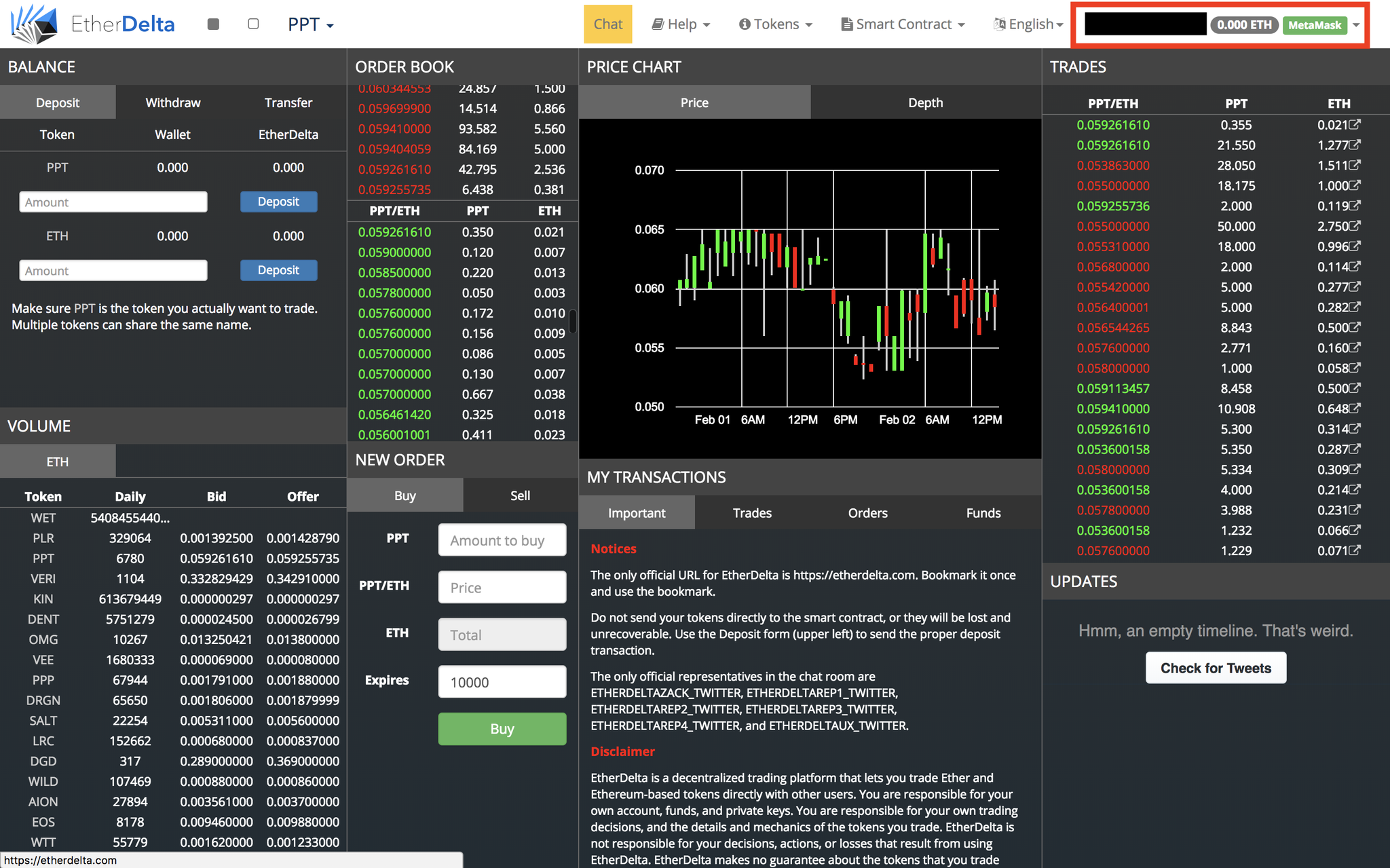Viewport: 1390px width, 868px height.
Task: Open external link icon for 28.050 PPT trade
Action: coord(1355,165)
